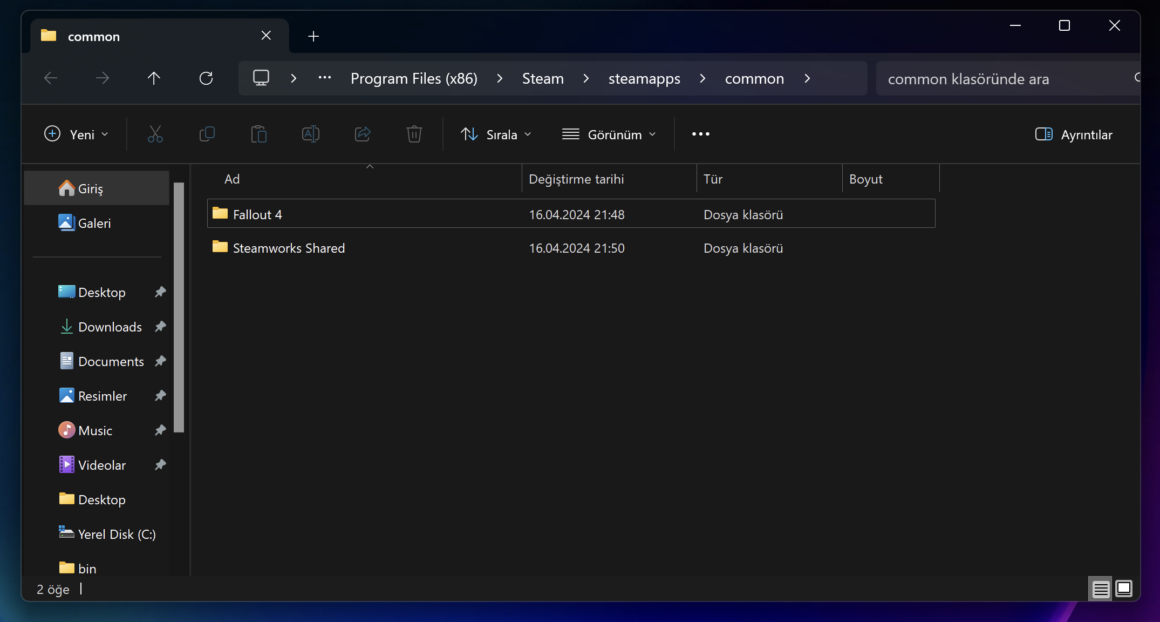Open the Görünüm view dropdown

tap(609, 135)
